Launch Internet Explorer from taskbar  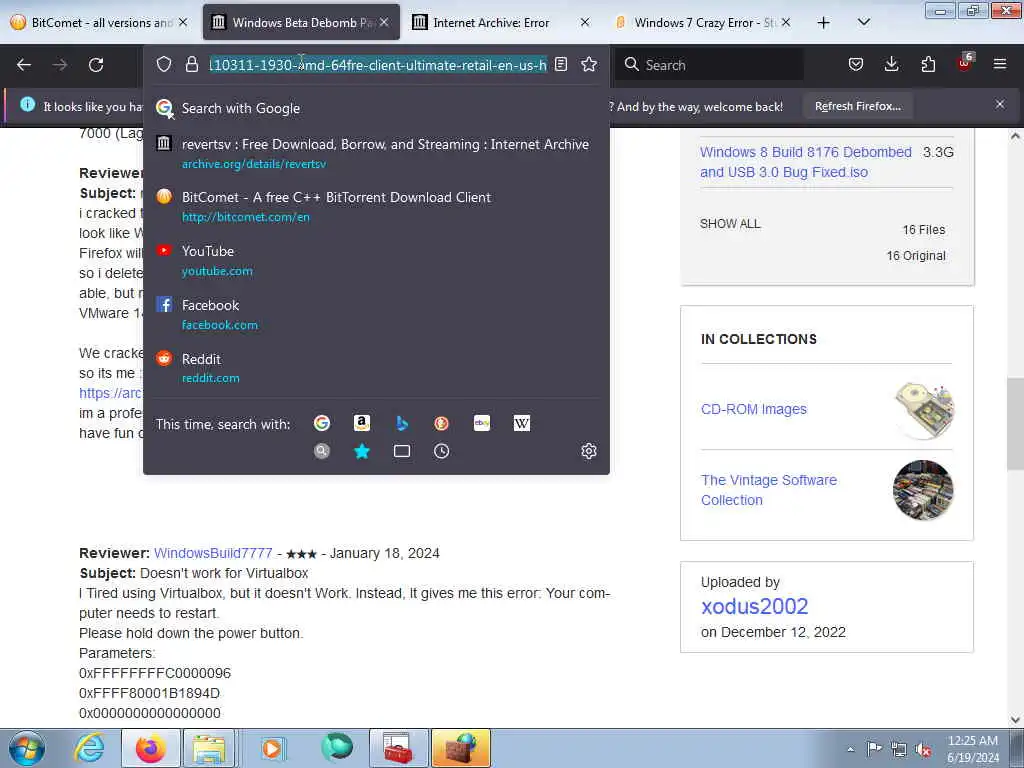pos(89,748)
